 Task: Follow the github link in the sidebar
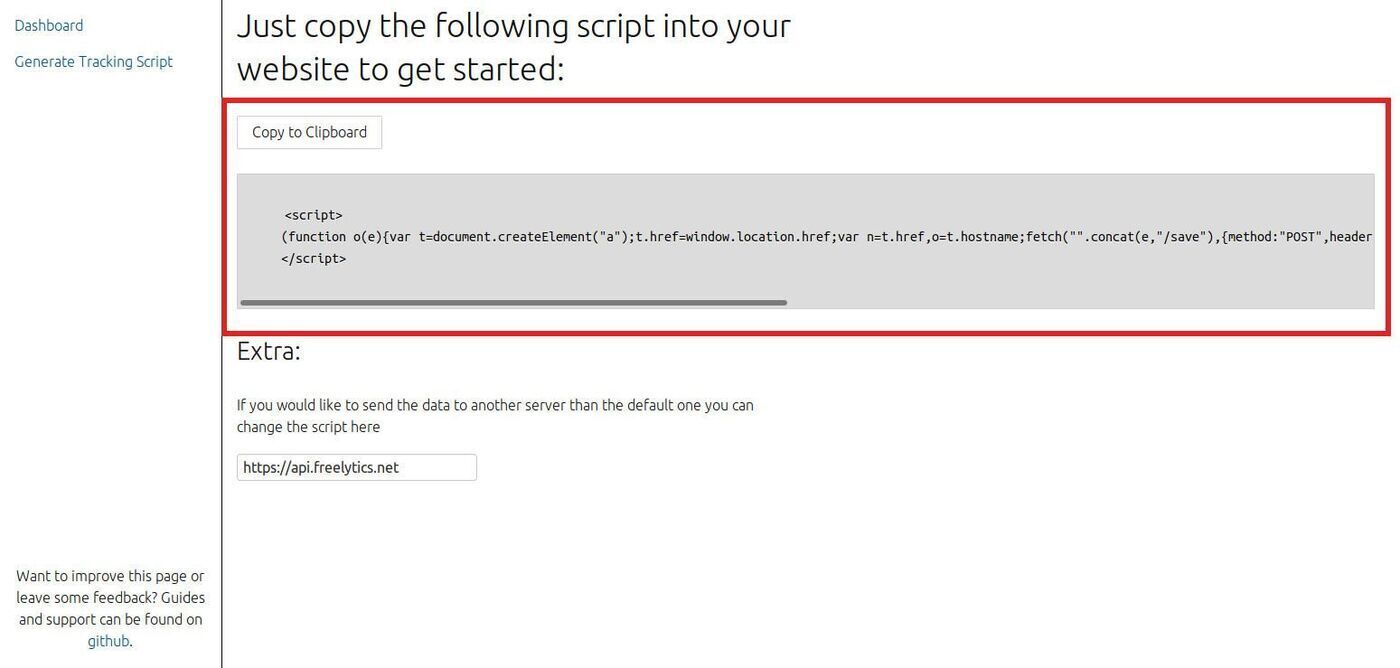108,641
